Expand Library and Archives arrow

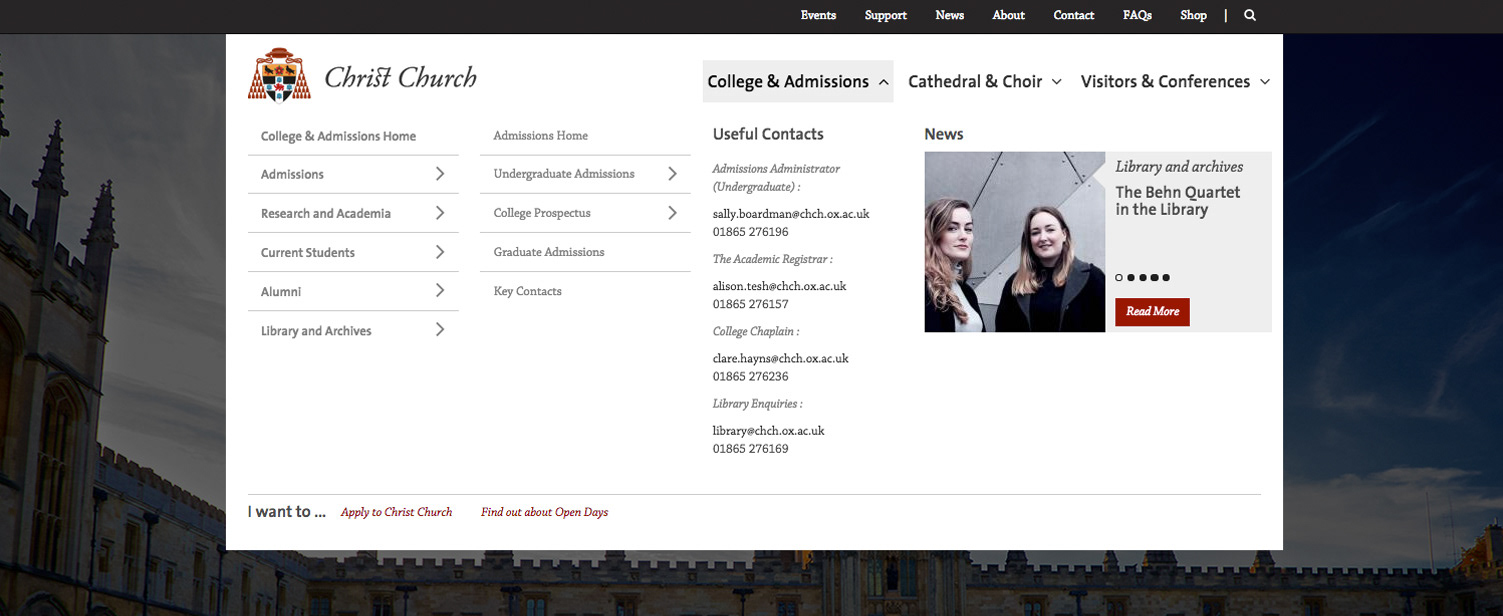[x=440, y=330]
